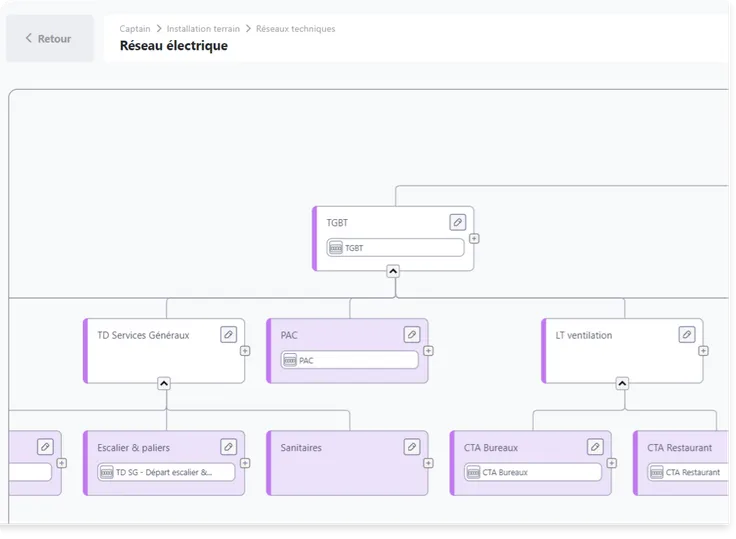The width and height of the screenshot is (736, 539).
Task: Click the Escalier & paliers title
Action: coord(134,448)
